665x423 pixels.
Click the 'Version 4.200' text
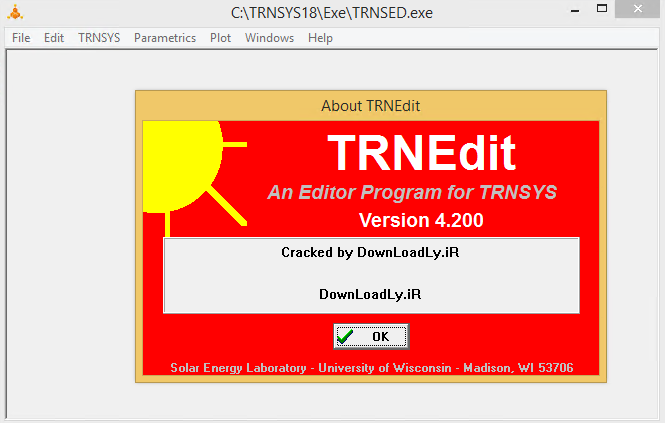pyautogui.click(x=421, y=220)
